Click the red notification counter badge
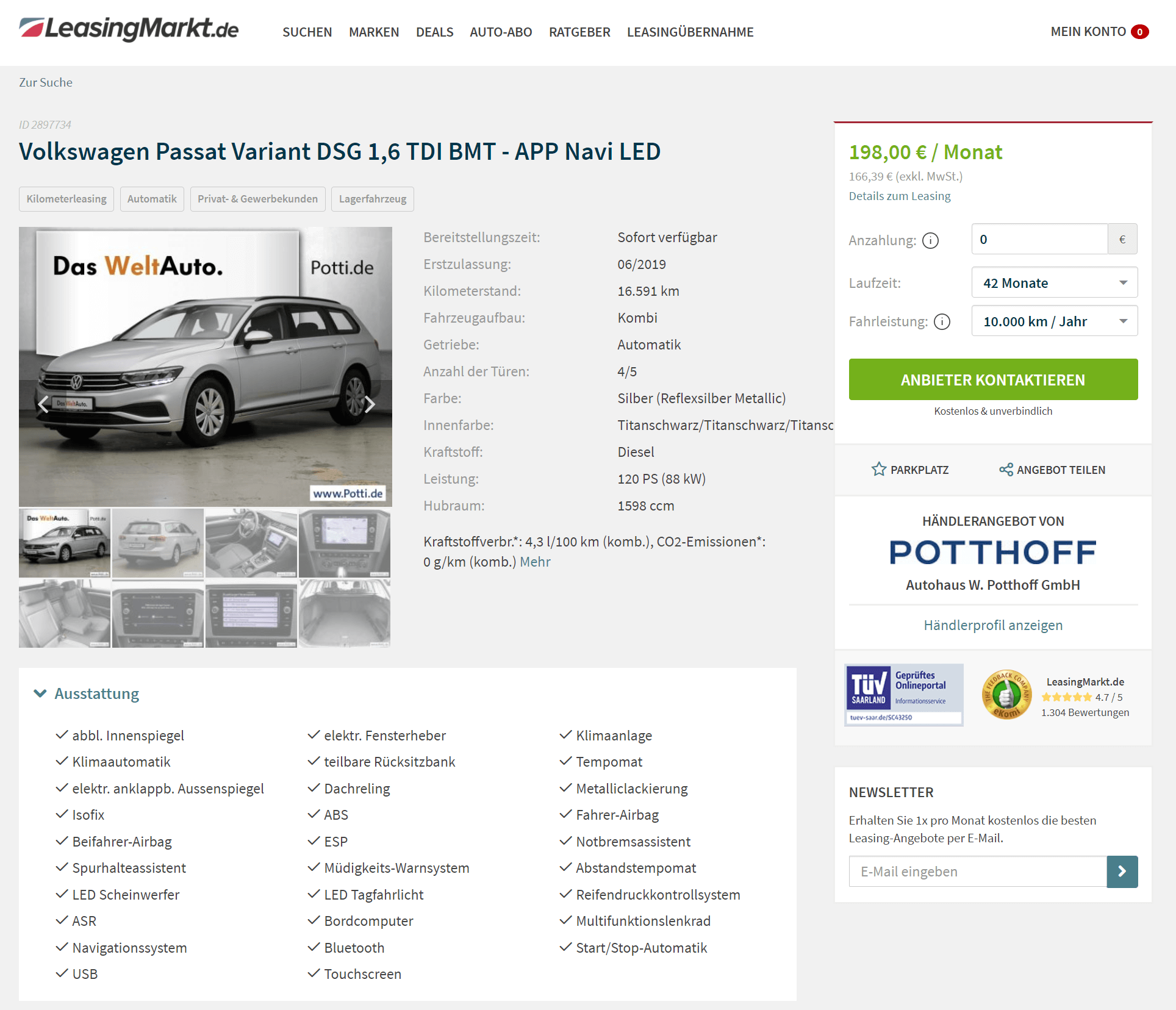Screen dimensions: 1176x1010 tap(1139, 32)
